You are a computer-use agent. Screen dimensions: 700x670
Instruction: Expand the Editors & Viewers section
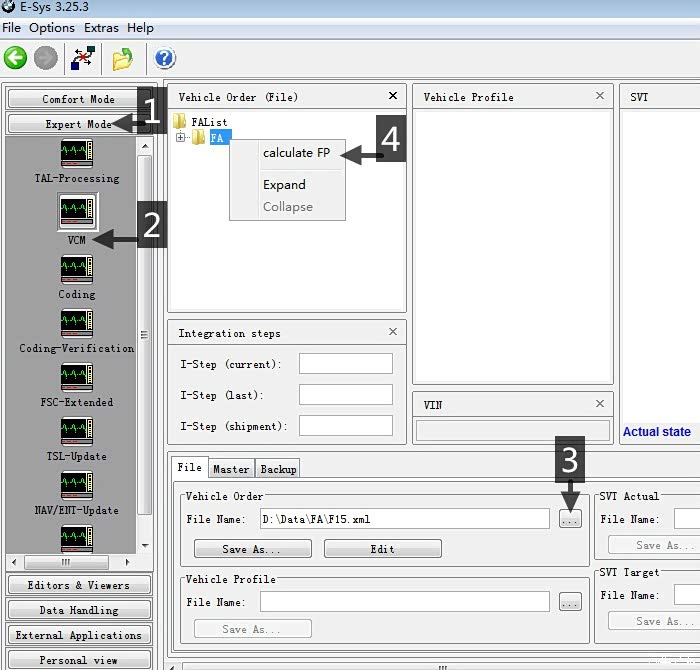(79, 585)
